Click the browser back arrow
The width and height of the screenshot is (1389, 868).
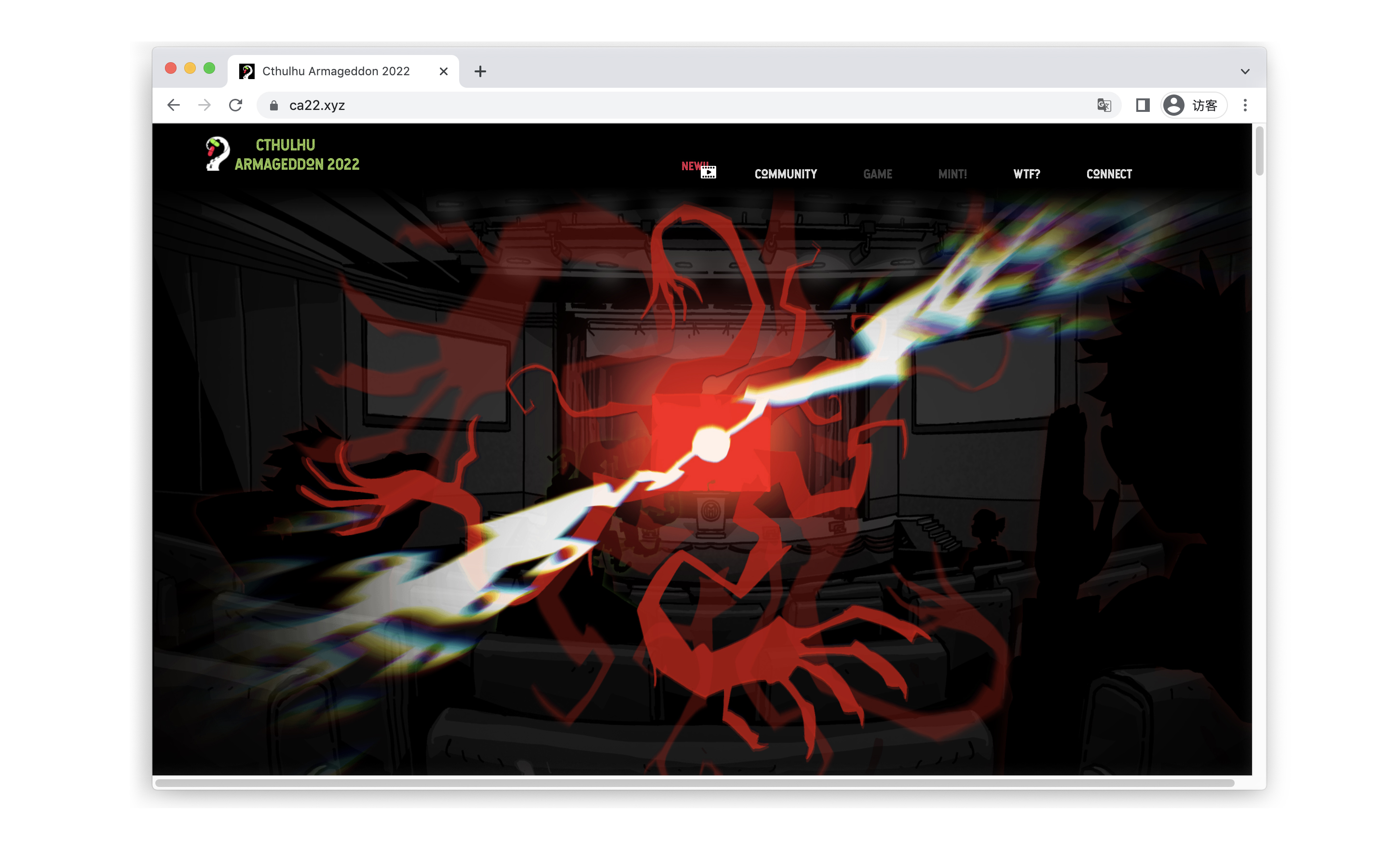coord(173,105)
